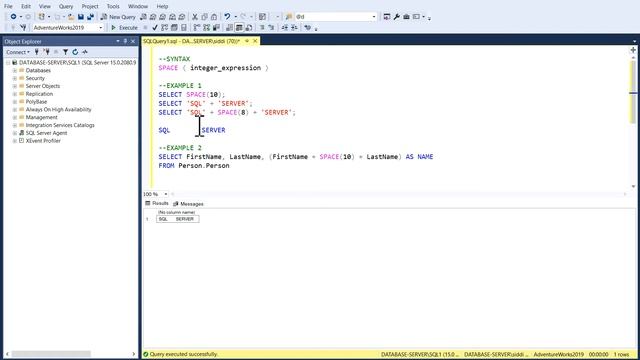Click the Increase Indent icon

point(294,27)
